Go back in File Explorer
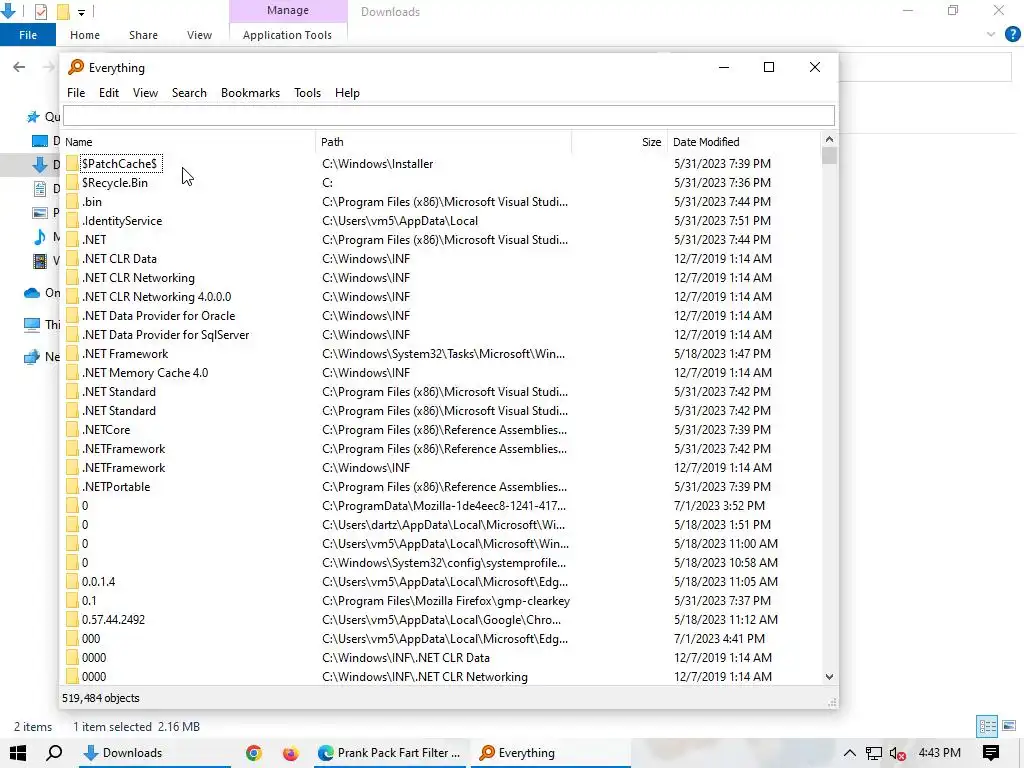 pyautogui.click(x=19, y=67)
